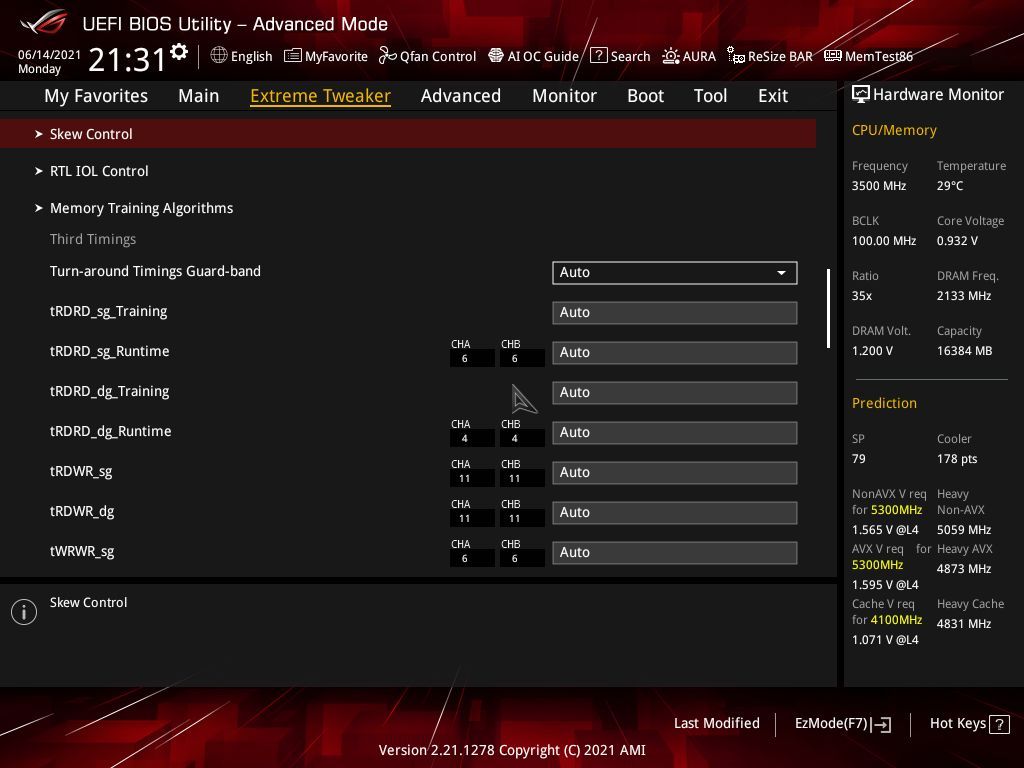Screen dimensions: 1024x768
Task: Click the tWRWR_sg Auto field
Action: 675,552
